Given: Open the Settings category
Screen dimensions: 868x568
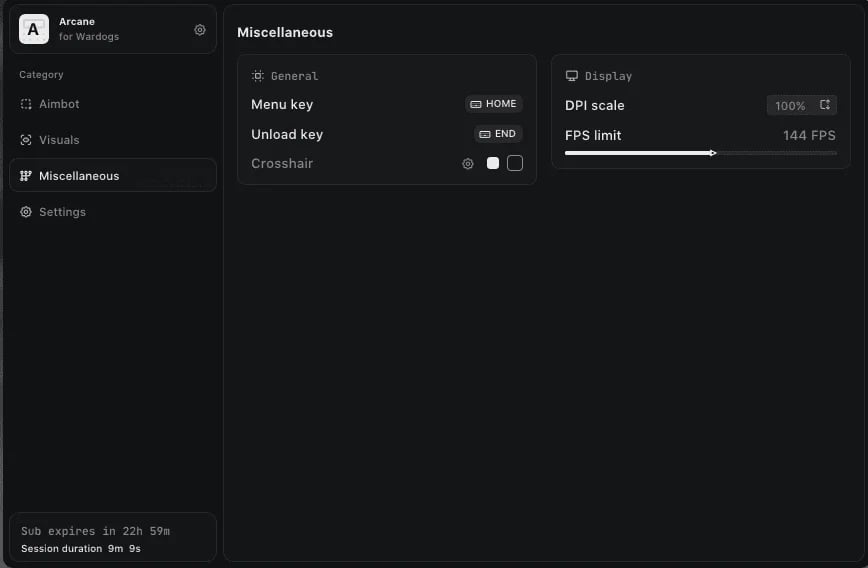Looking at the screenshot, I should 113,212.
